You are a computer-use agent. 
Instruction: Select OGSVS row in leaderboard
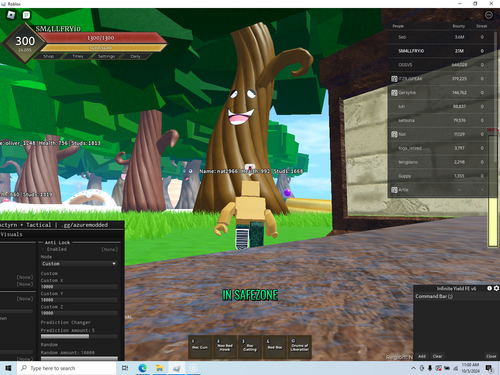tap(440, 65)
